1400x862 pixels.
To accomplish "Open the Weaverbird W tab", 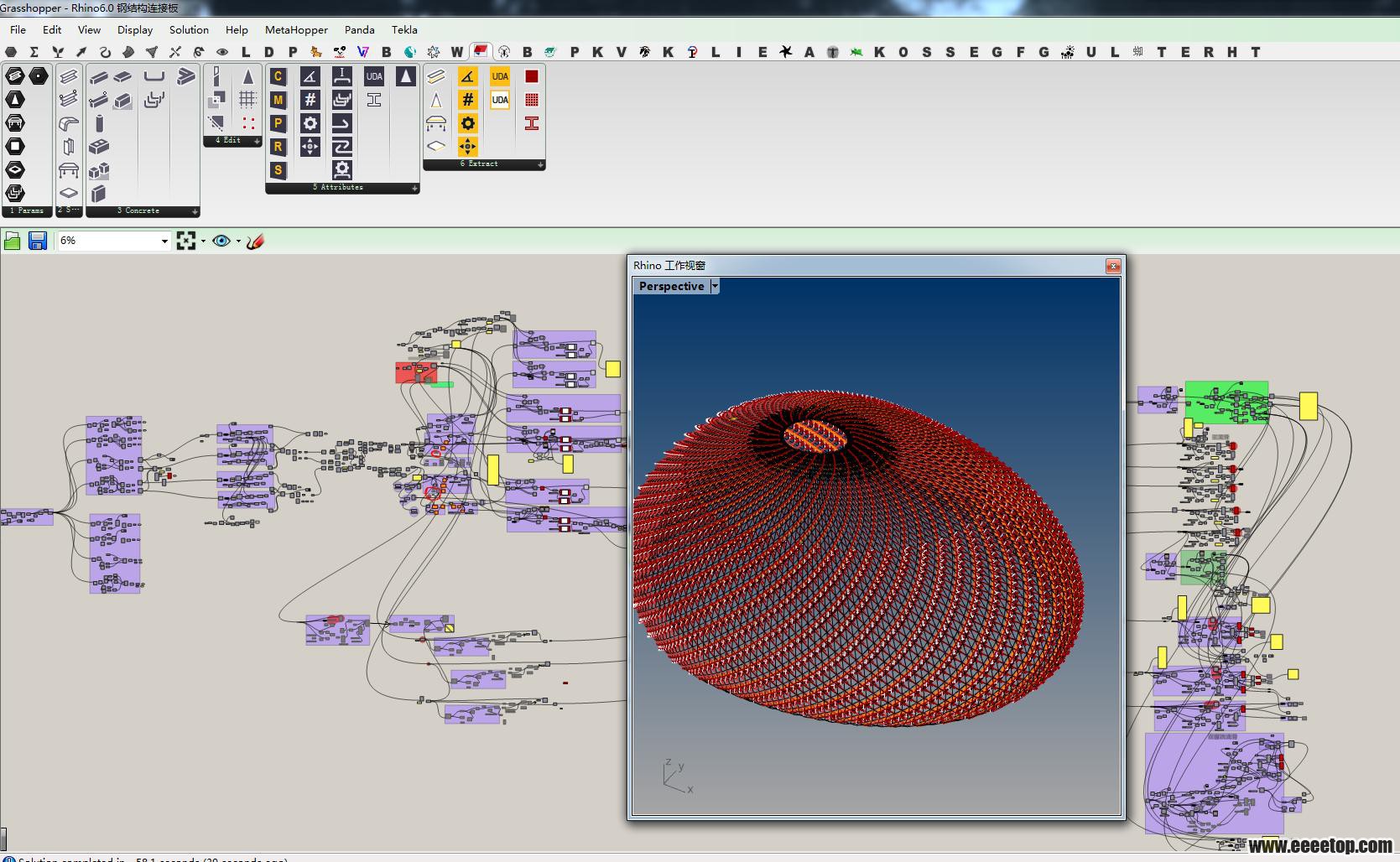I will (457, 52).
